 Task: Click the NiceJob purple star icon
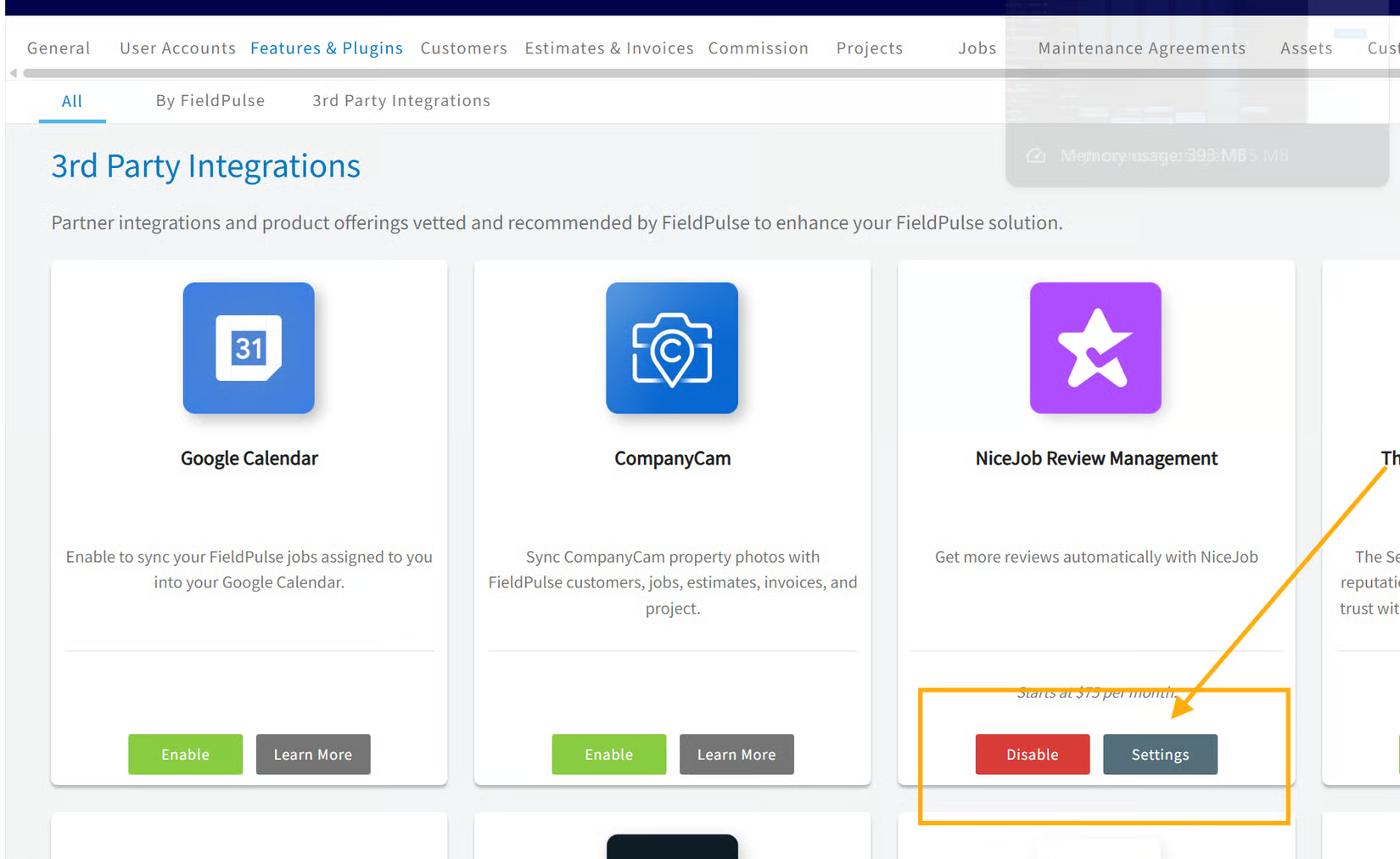coord(1095,348)
